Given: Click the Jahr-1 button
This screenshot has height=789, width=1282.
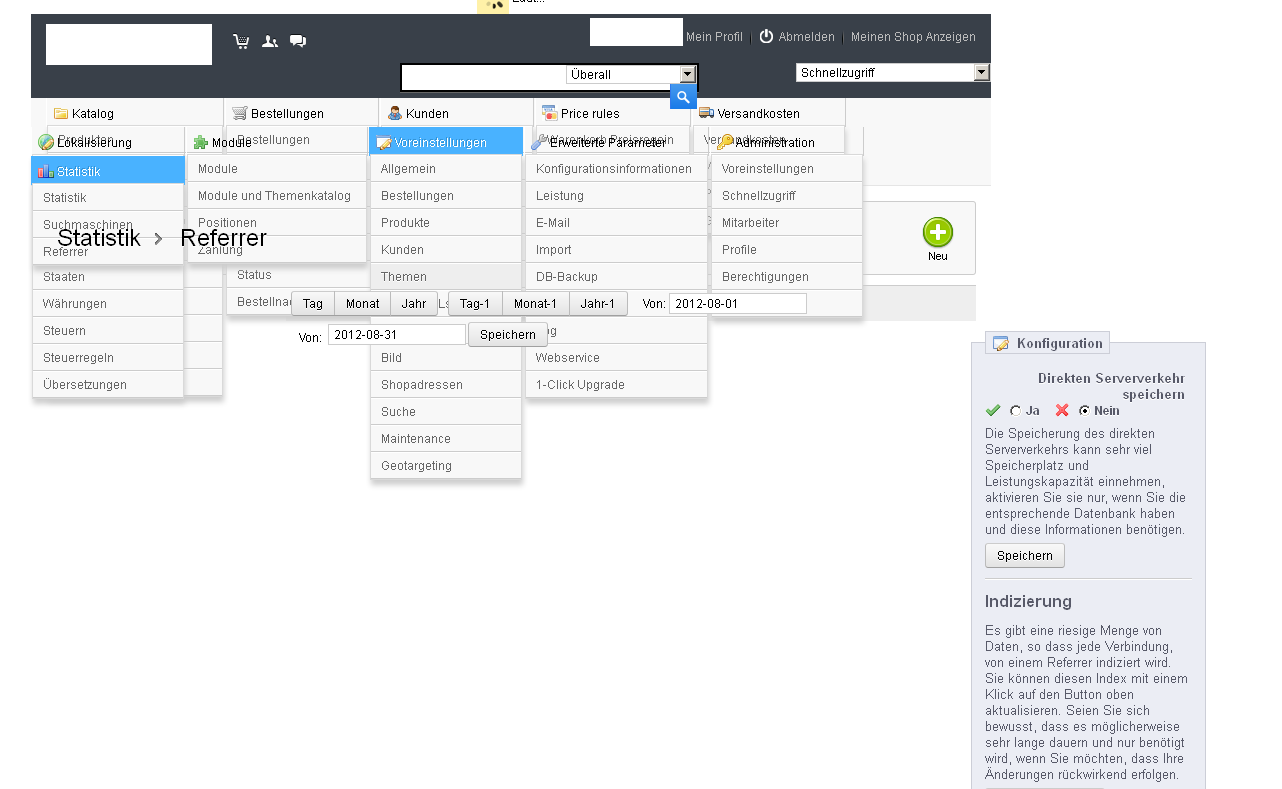Looking at the screenshot, I should [598, 303].
